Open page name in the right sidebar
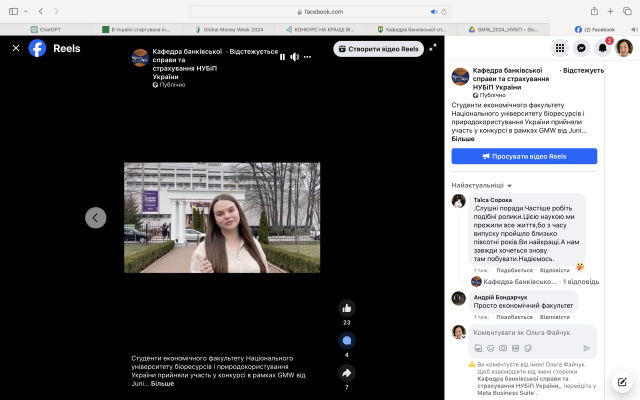This screenshot has width=640, height=400. [x=511, y=79]
